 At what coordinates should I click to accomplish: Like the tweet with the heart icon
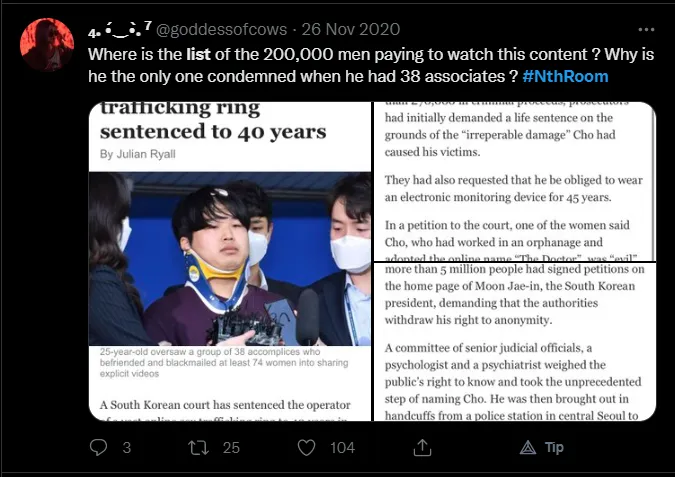[307, 448]
